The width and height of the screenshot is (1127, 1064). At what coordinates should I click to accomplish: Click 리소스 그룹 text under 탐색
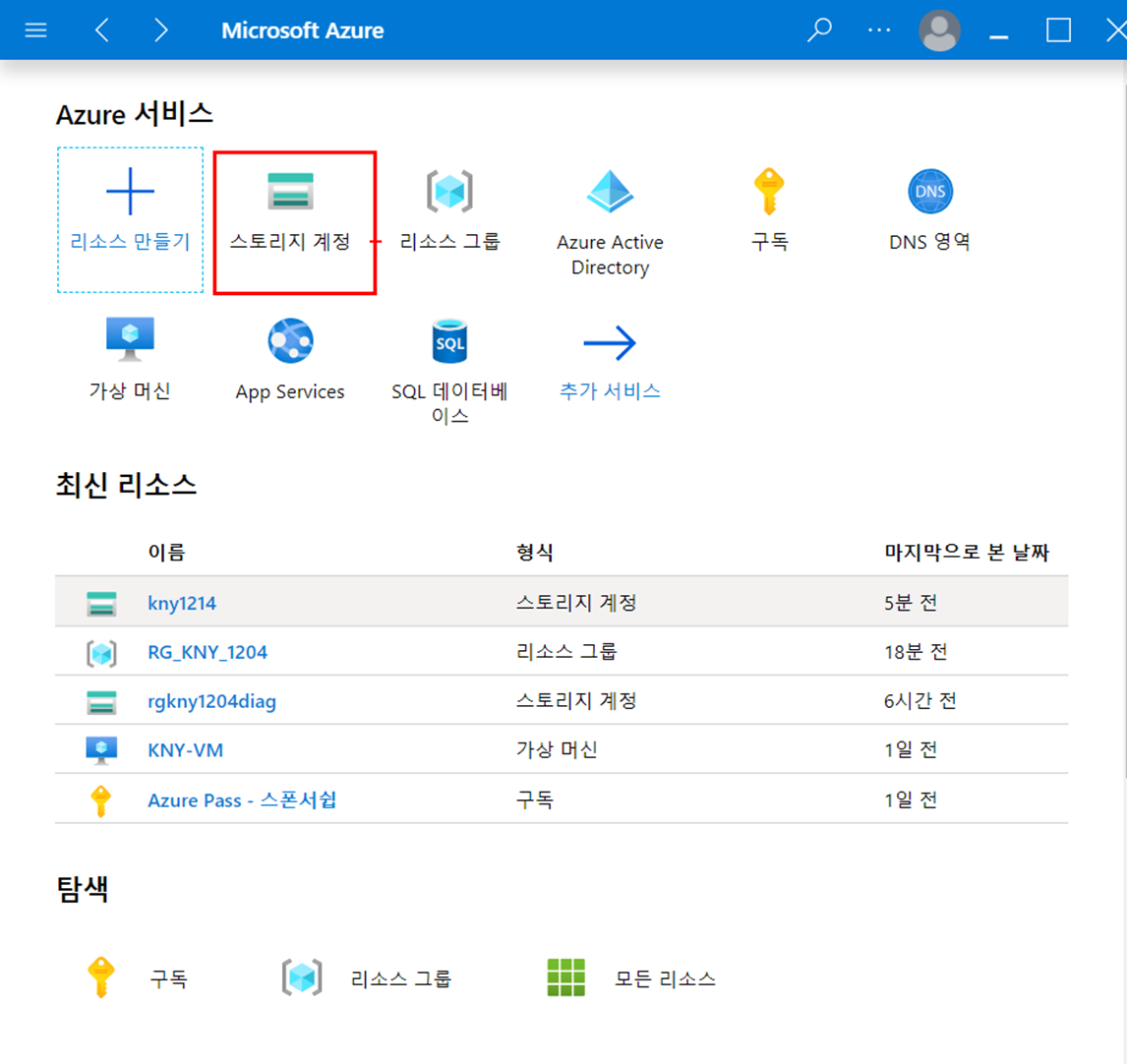click(401, 978)
